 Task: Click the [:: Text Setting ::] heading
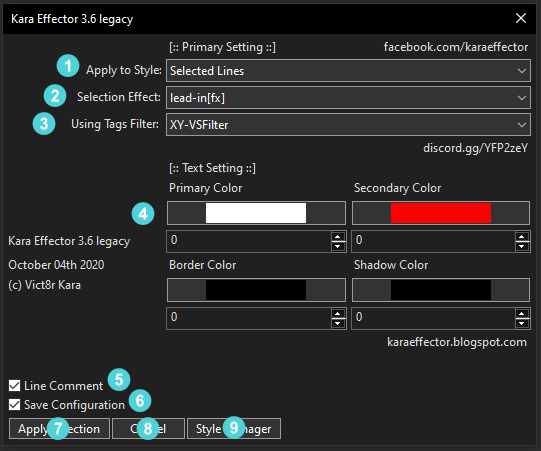(x=213, y=168)
